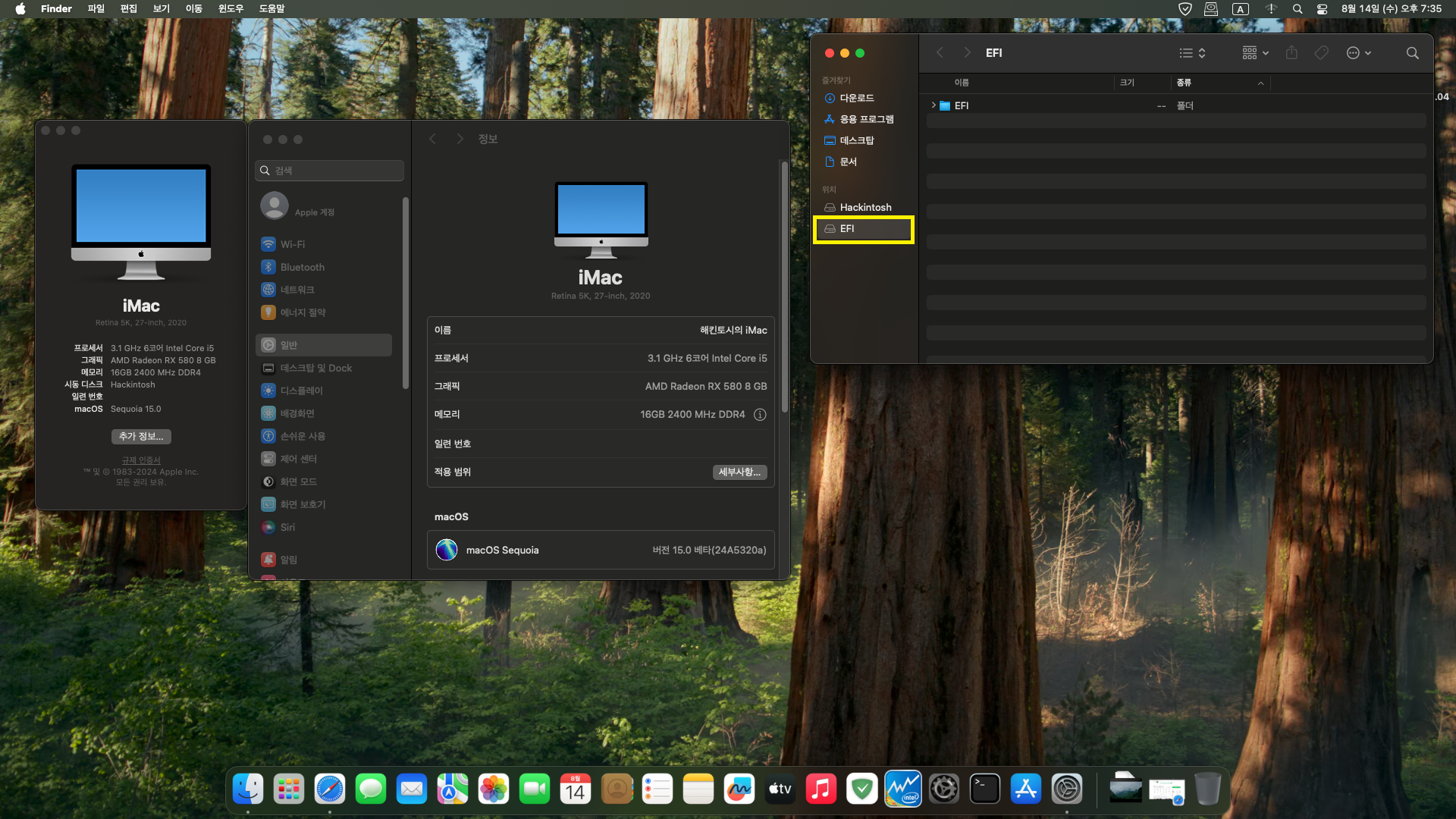Open Finder grouping options dropdown
Screen dimensions: 1456x819
click(x=1255, y=53)
